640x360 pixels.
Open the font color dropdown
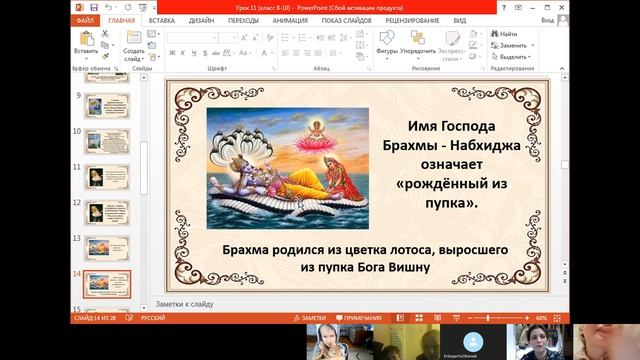(x=272, y=53)
